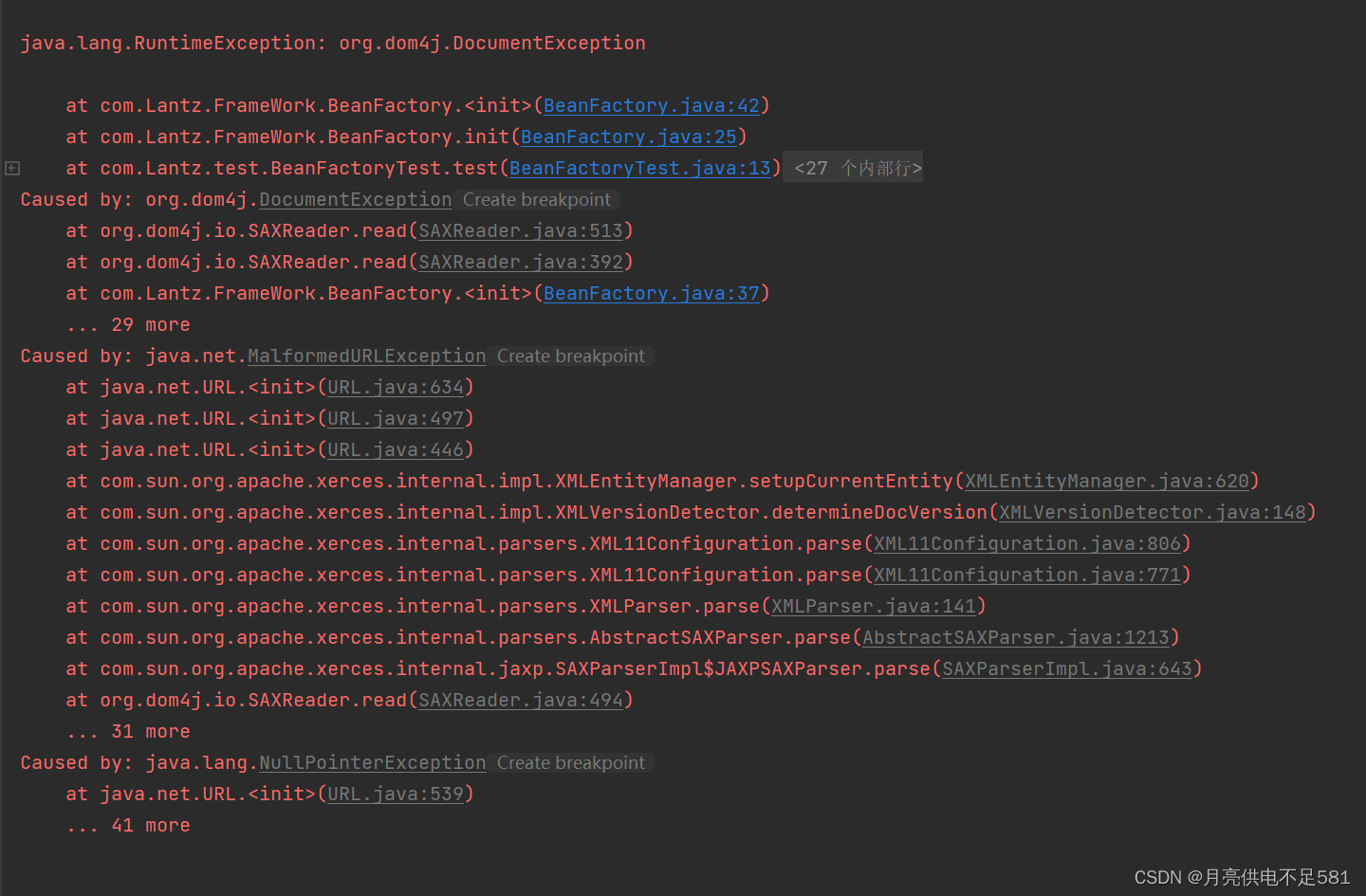Open the URL.java:446 link
The image size is (1366, 896).
point(396,450)
